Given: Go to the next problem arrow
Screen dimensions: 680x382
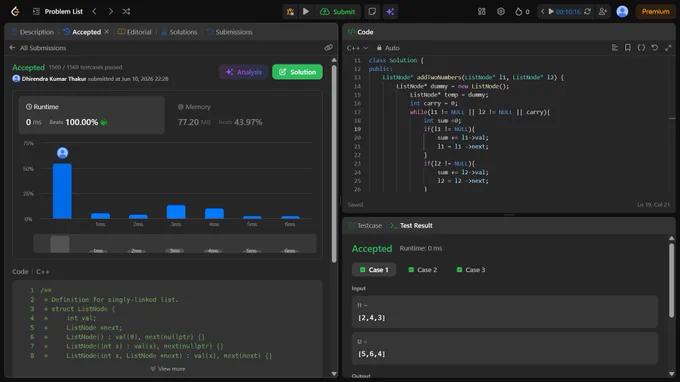Looking at the screenshot, I should (111, 11).
